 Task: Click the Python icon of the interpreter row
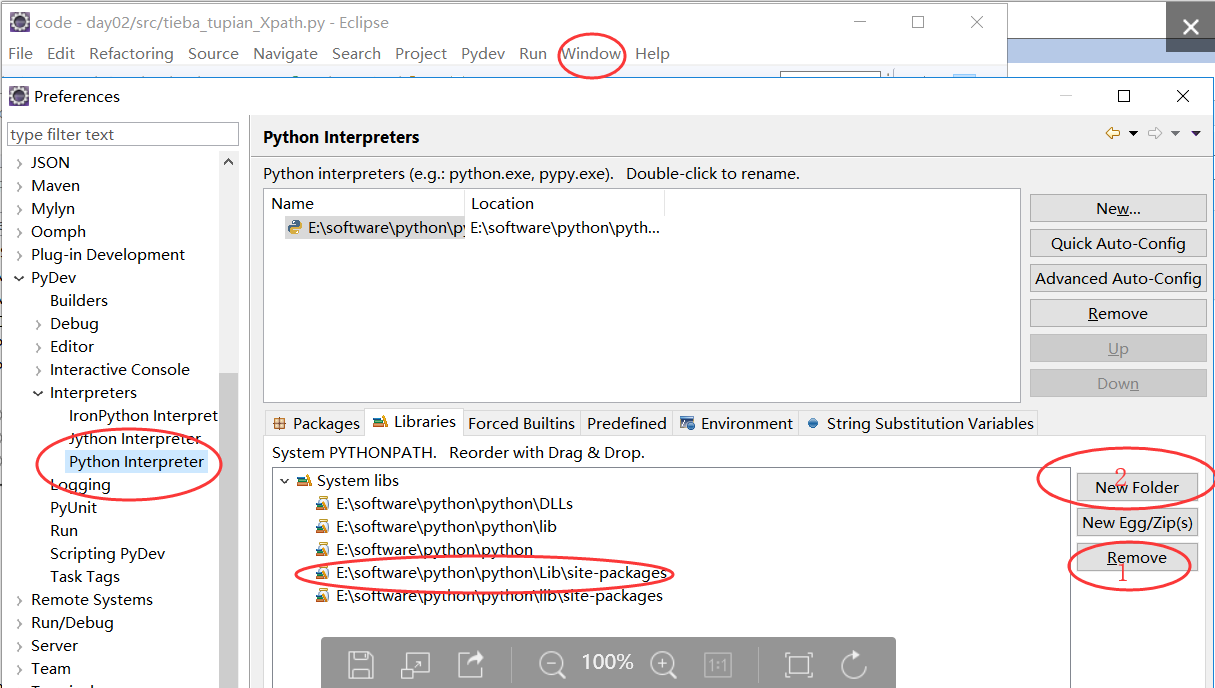293,227
